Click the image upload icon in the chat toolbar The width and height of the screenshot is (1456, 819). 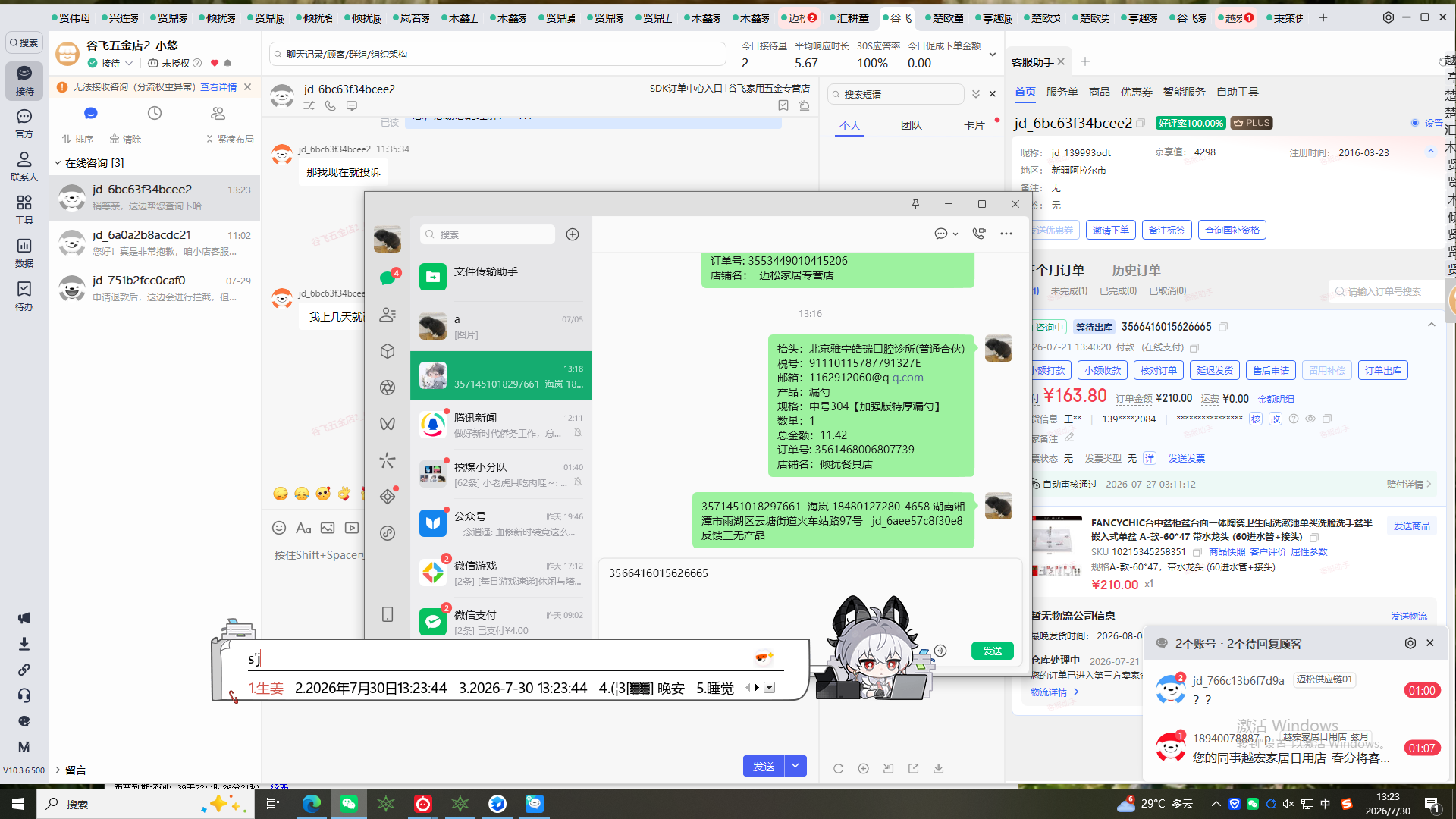[x=328, y=528]
